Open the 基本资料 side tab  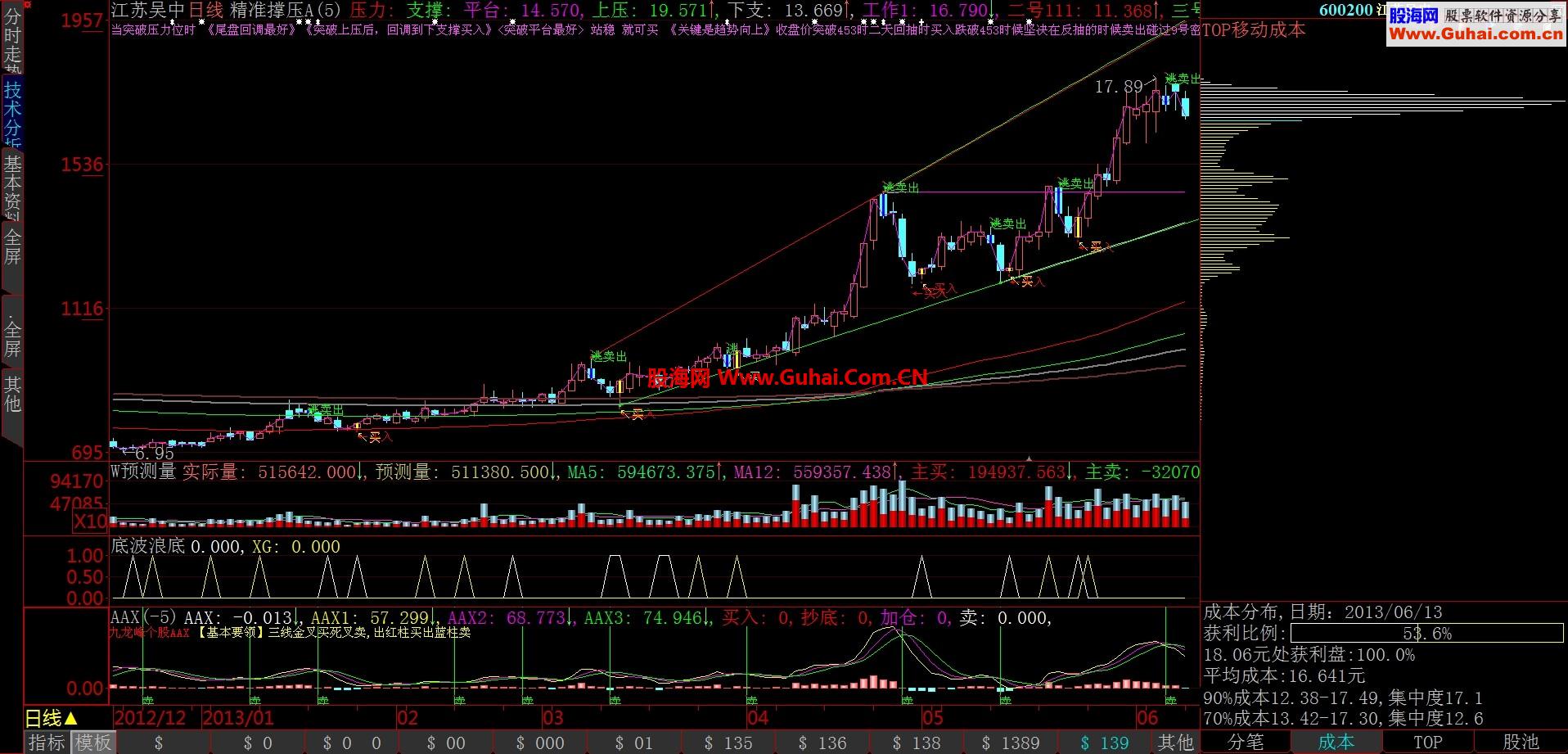click(x=12, y=184)
